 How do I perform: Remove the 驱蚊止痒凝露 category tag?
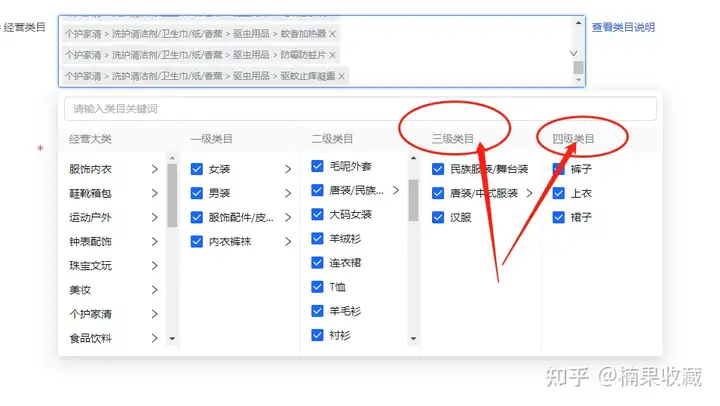(x=342, y=76)
